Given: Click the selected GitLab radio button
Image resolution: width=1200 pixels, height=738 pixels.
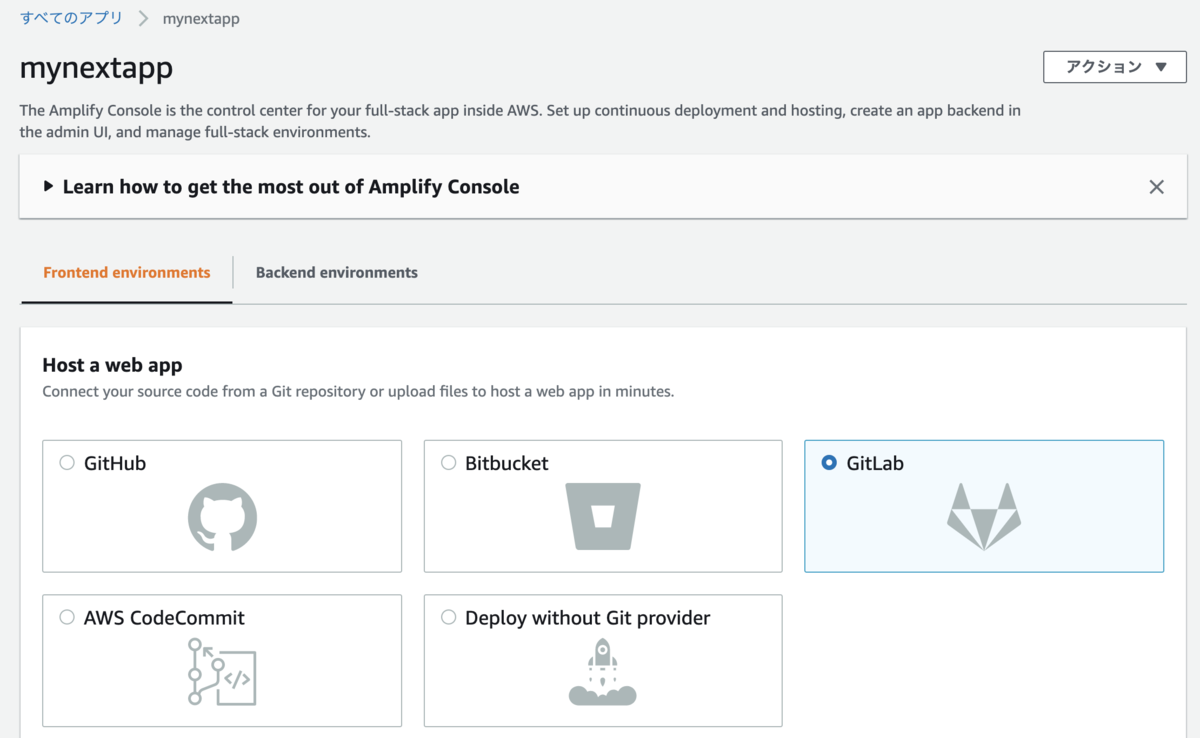Looking at the screenshot, I should [829, 463].
